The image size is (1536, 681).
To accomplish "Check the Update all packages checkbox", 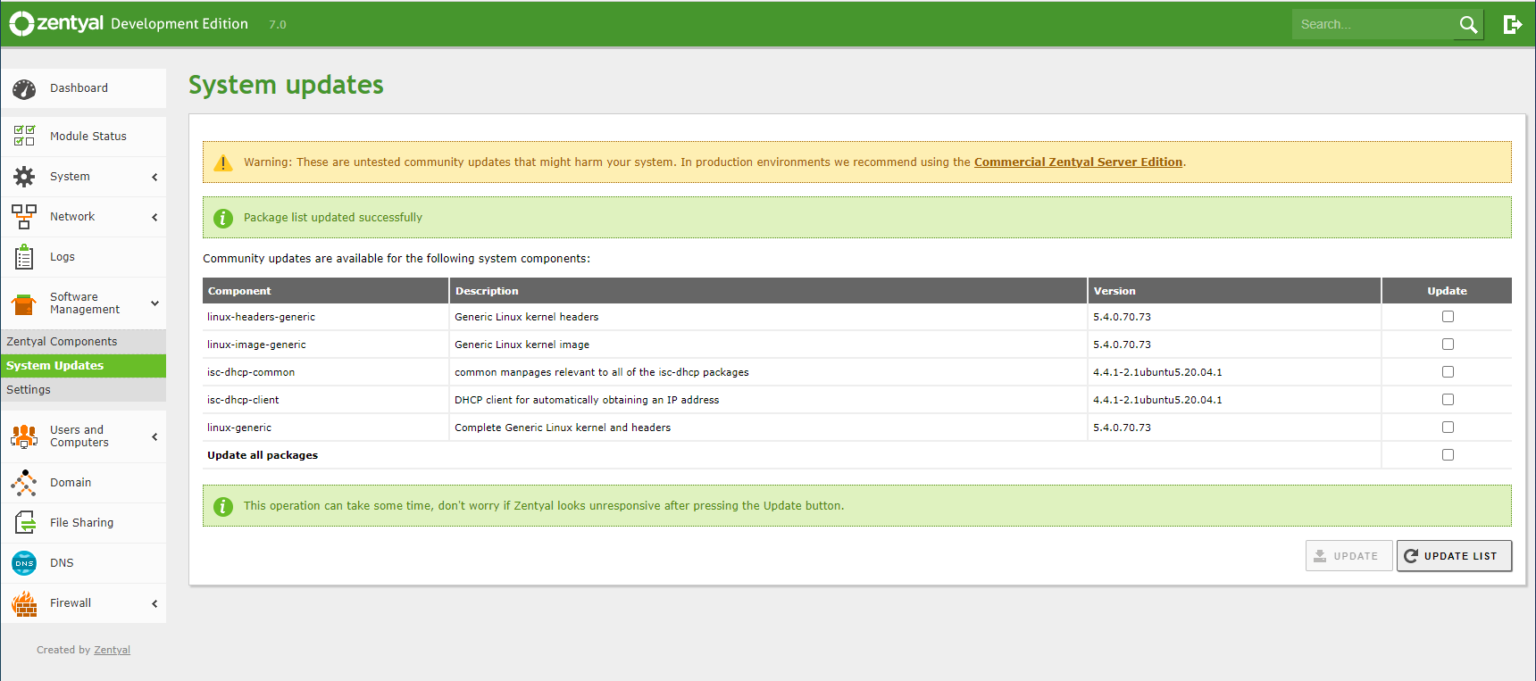I will click(1447, 454).
